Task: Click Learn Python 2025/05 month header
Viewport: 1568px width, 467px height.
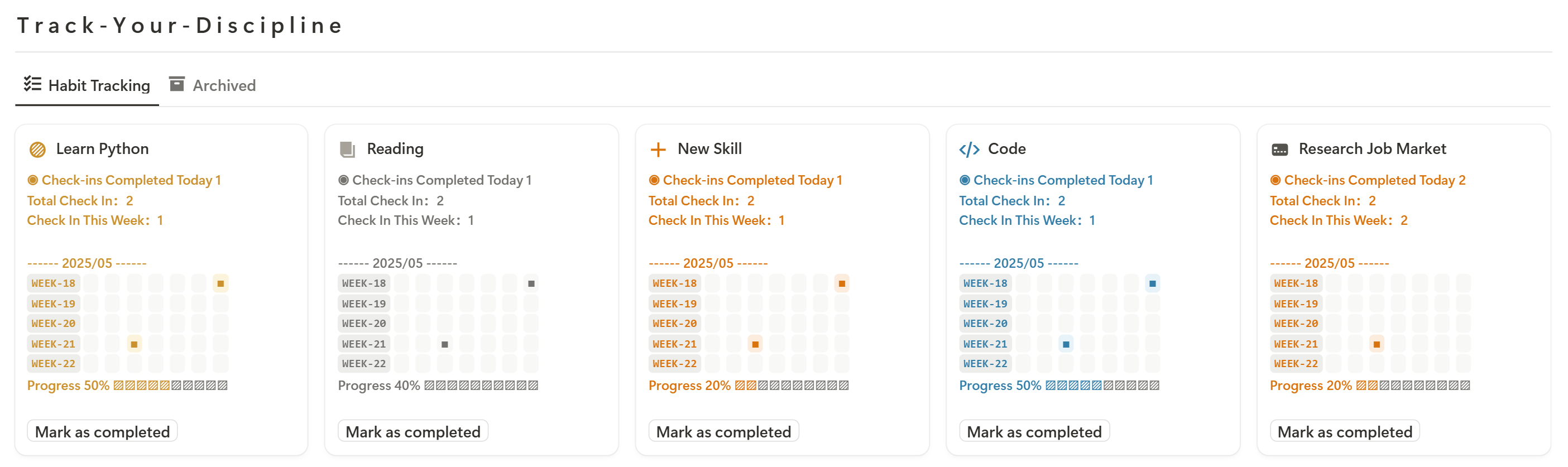Action: pos(87,263)
